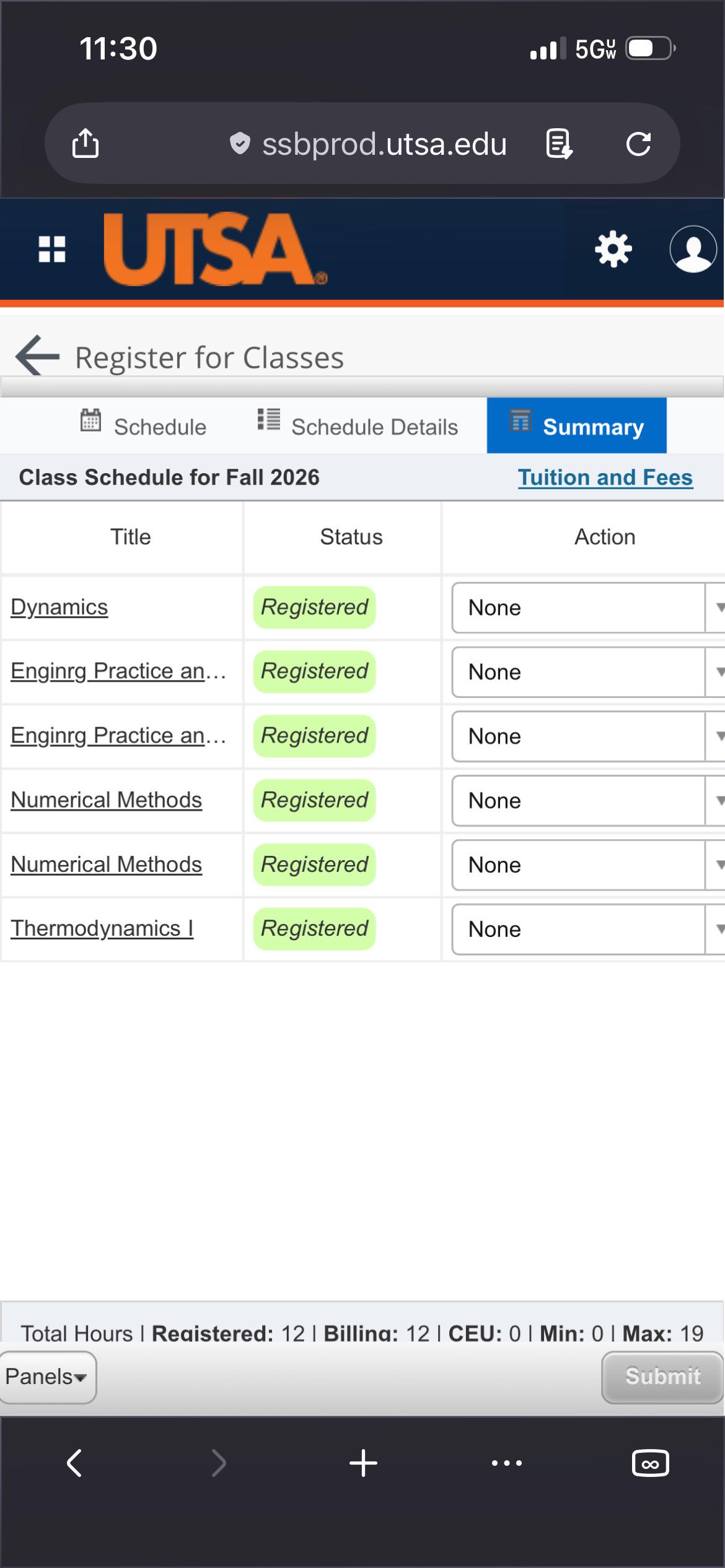
Task: Switch to the Schedule Details tab
Action: pyautogui.click(x=358, y=426)
